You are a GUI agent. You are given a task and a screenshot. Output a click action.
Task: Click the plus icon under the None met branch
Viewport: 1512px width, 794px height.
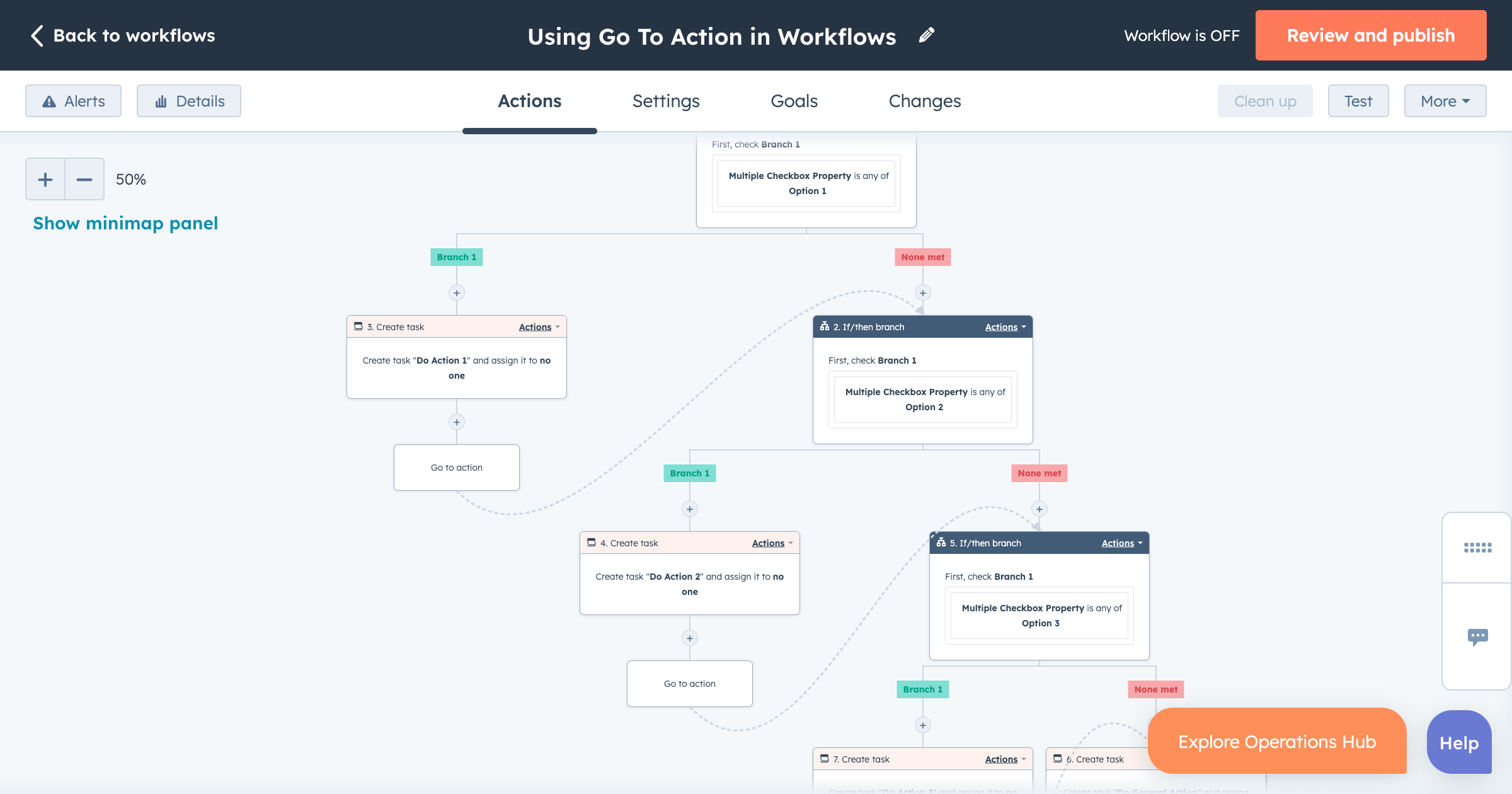(922, 292)
